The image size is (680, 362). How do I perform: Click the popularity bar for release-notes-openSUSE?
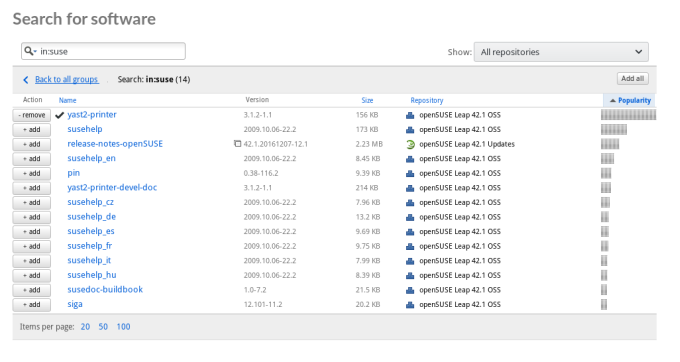[610, 144]
